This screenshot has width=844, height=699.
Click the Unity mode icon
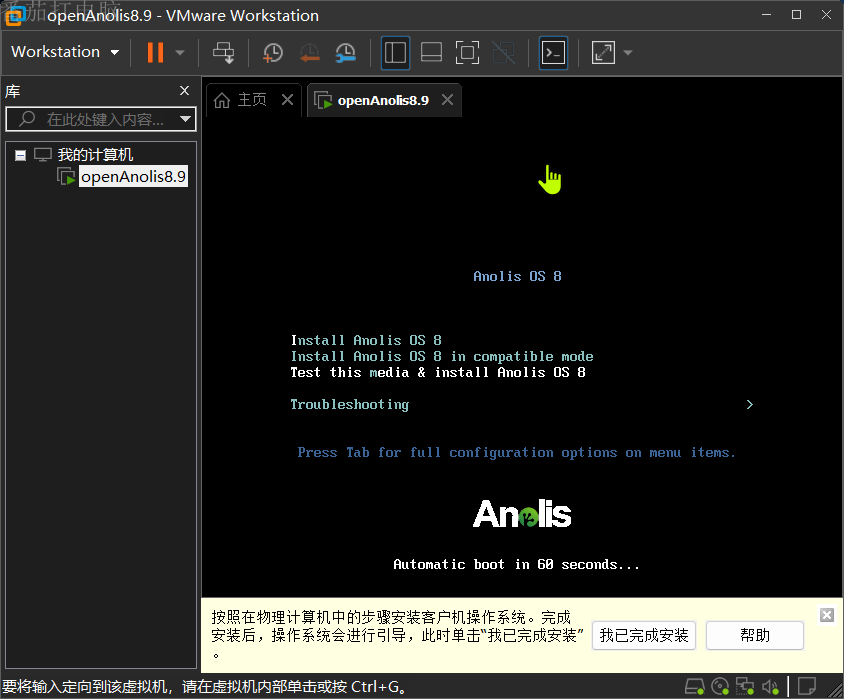tap(504, 53)
